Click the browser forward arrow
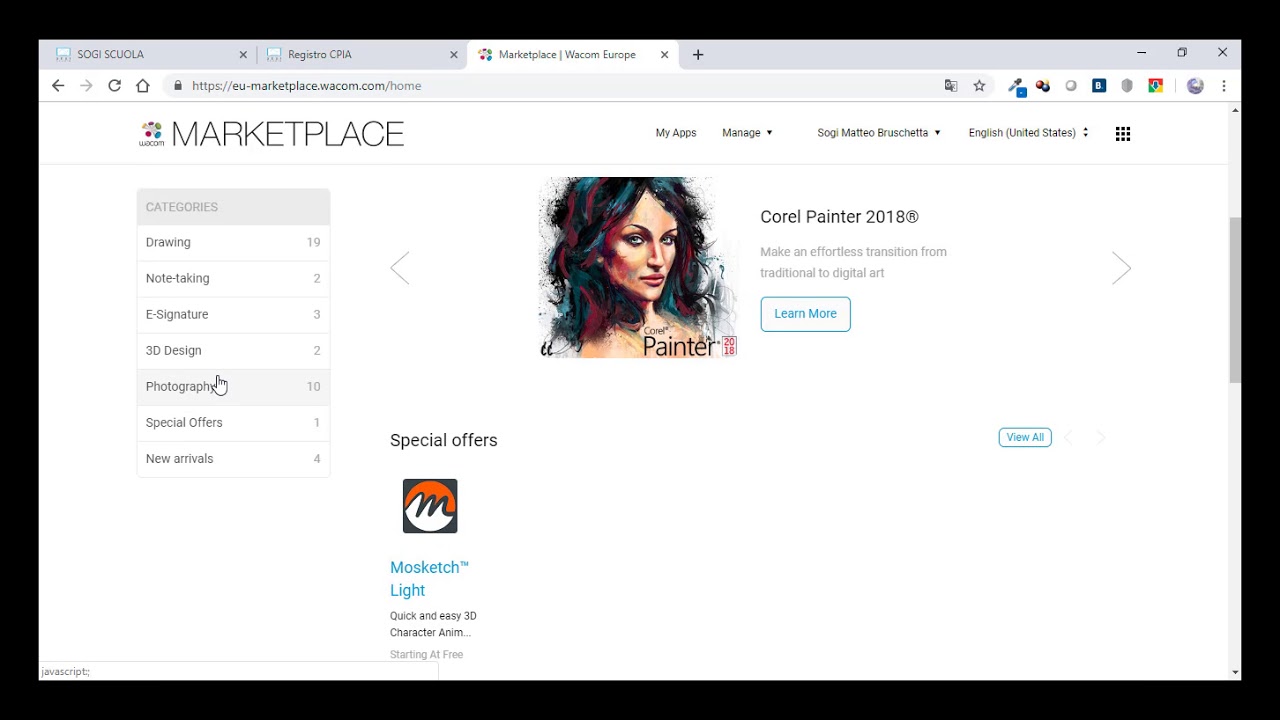This screenshot has height=720, width=1280. [x=86, y=86]
